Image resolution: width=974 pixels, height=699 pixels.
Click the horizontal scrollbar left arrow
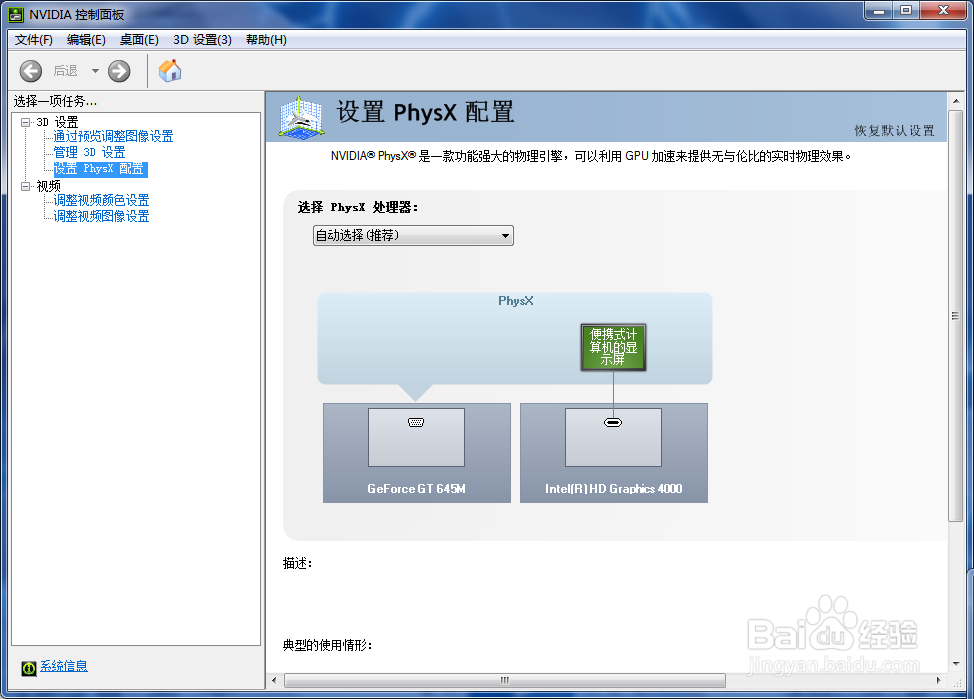274,680
